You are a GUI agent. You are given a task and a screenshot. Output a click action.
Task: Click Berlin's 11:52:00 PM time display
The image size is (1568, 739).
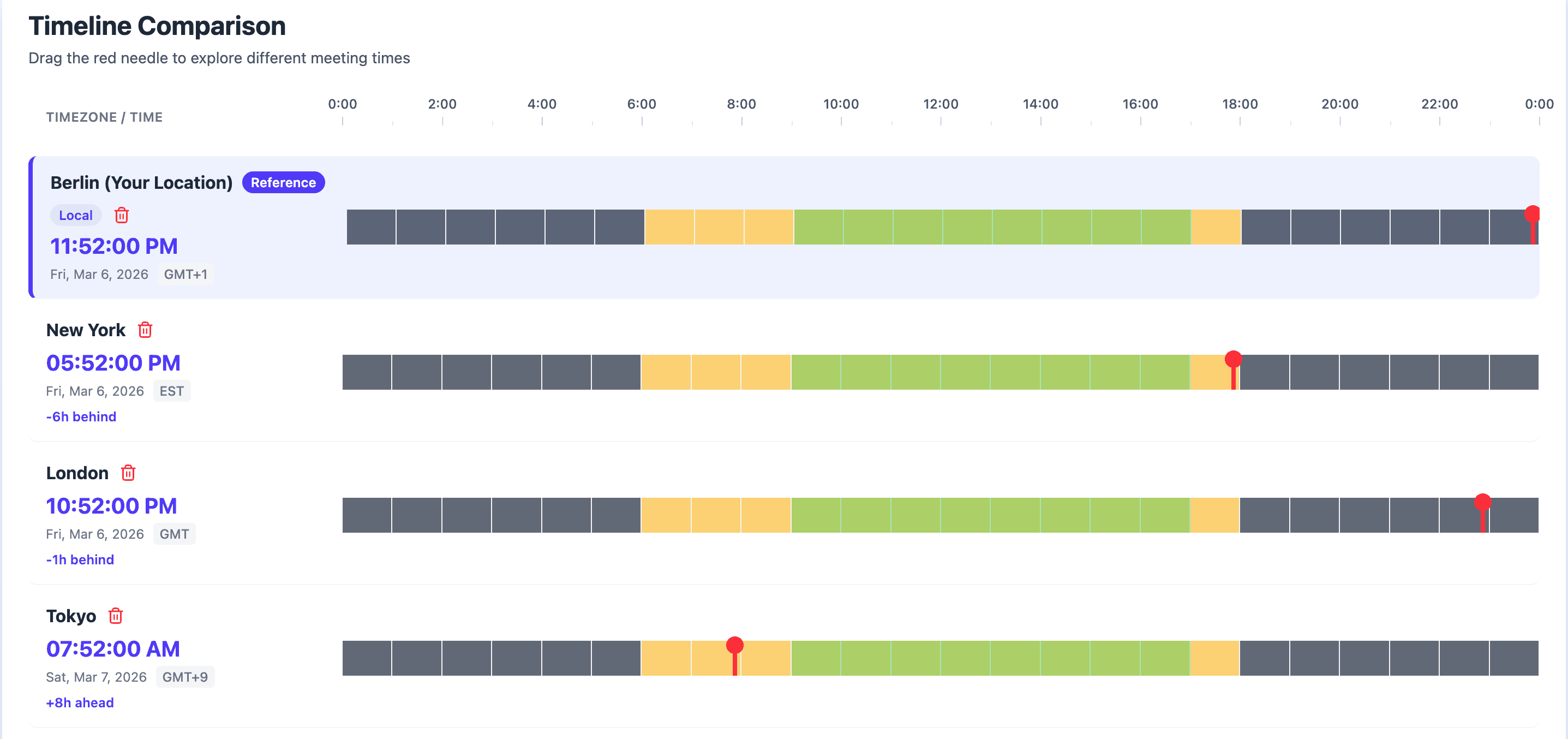point(114,247)
